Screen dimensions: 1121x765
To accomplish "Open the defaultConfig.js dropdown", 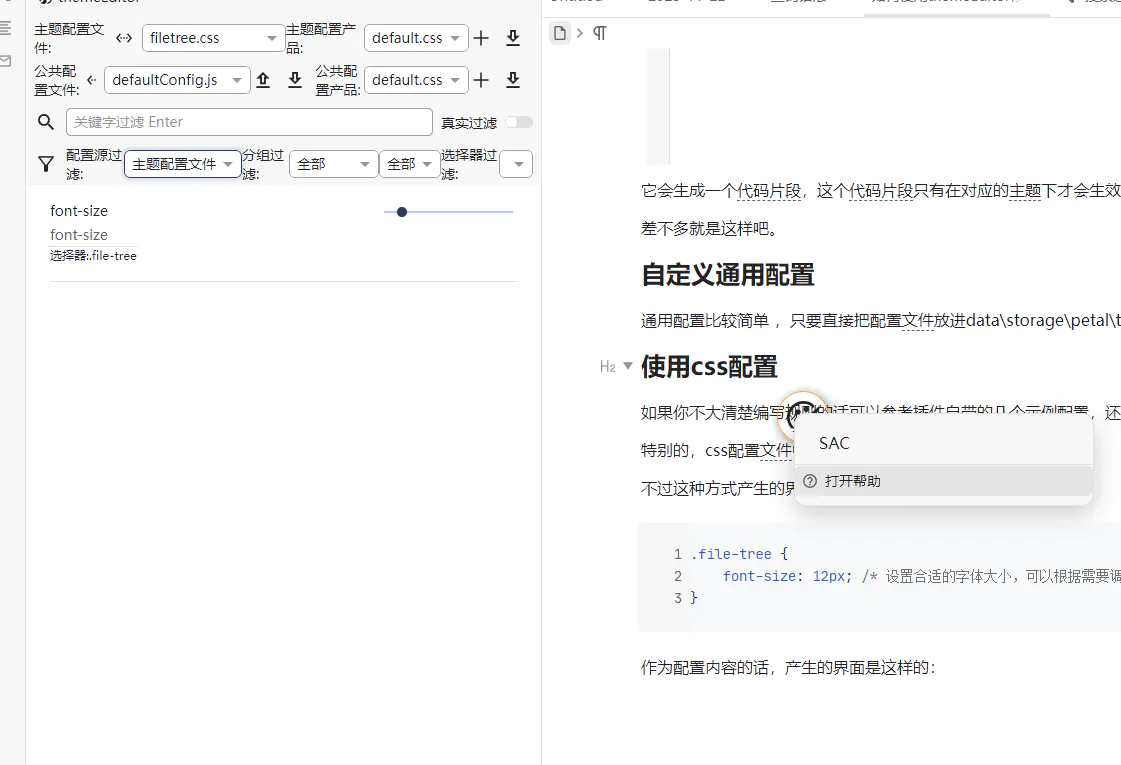I will 177,80.
